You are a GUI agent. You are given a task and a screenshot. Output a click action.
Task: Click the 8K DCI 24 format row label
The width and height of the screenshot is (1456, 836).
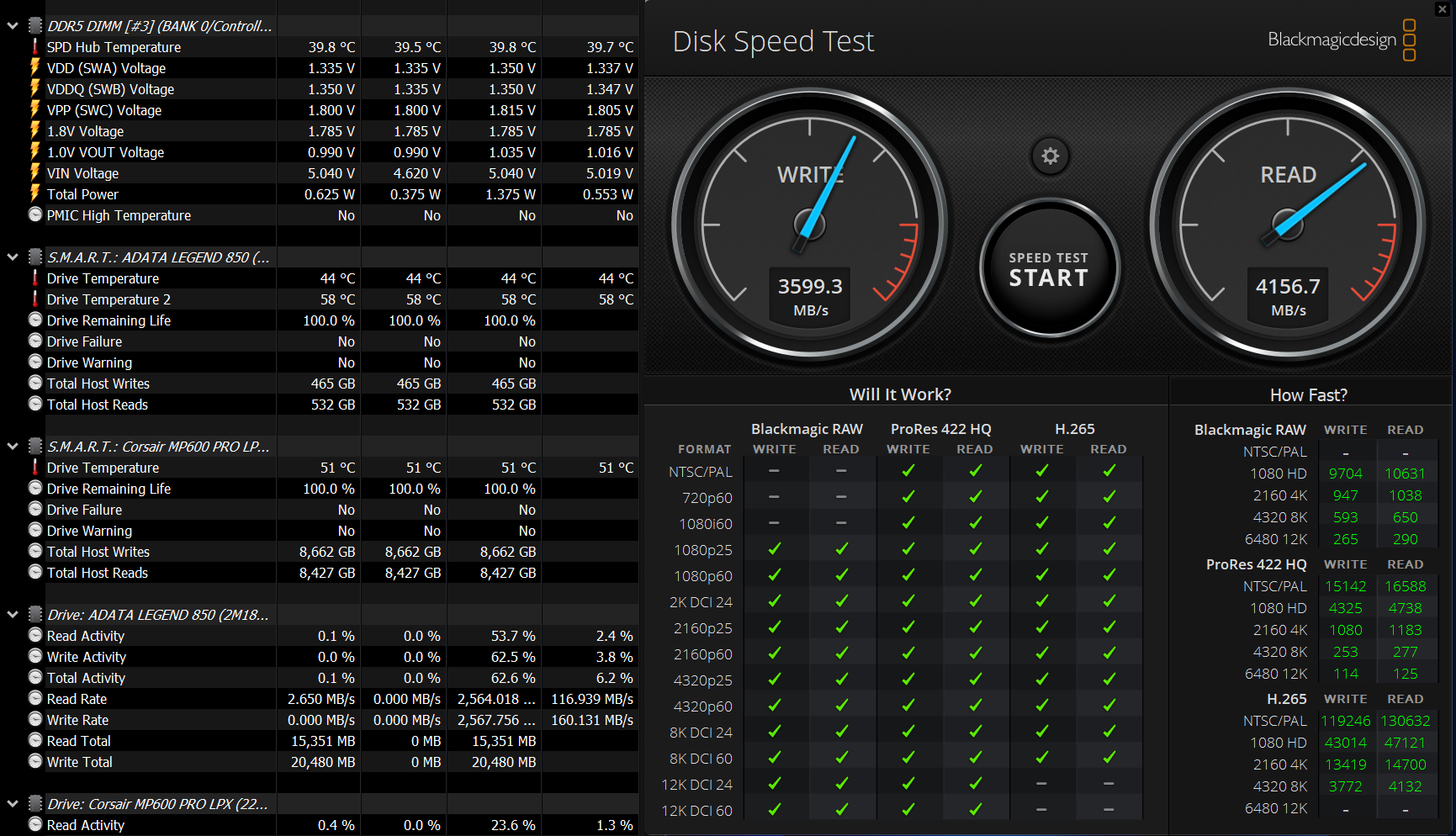tap(701, 733)
